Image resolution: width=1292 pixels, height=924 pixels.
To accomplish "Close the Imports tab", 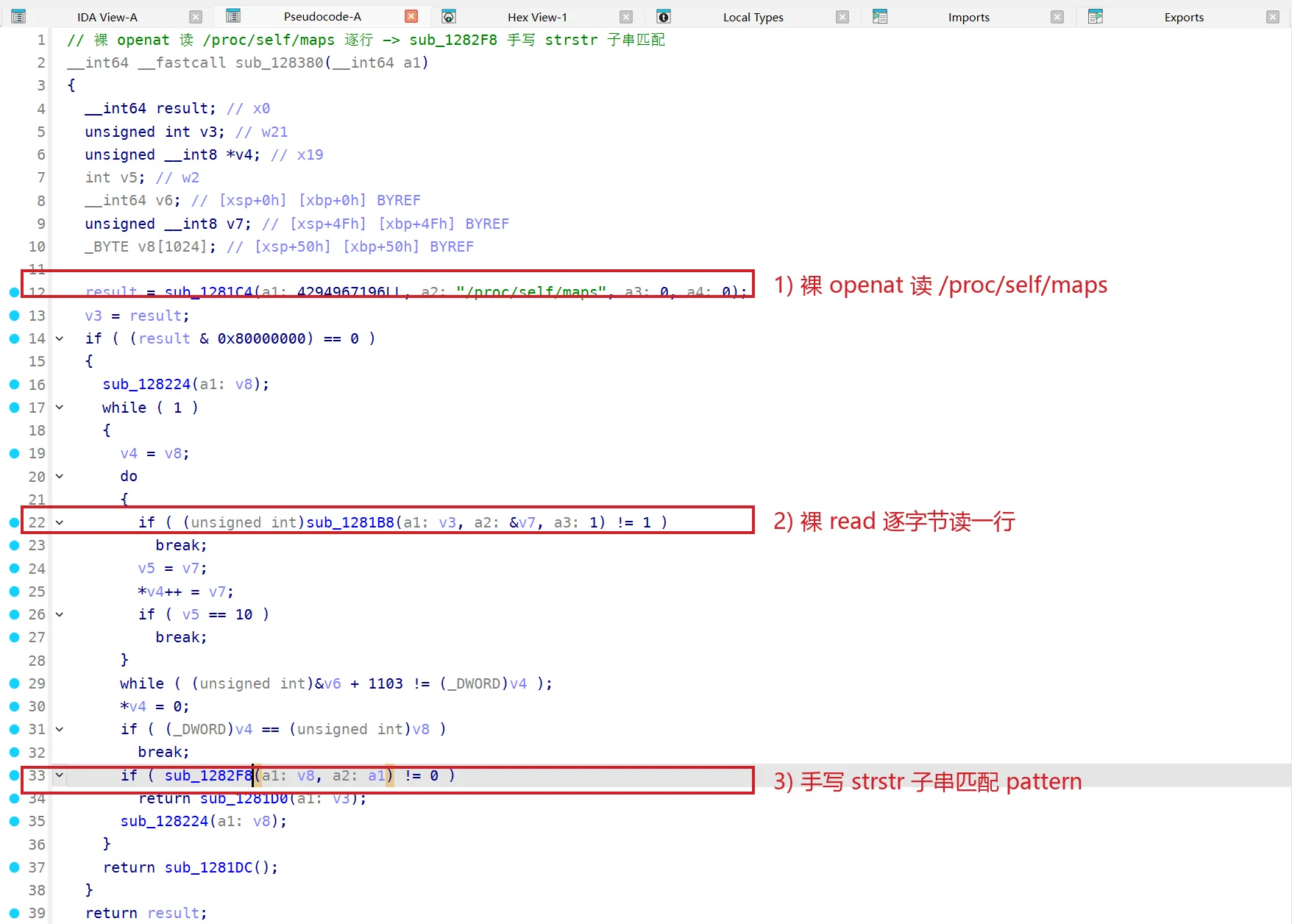I will coord(1057,17).
